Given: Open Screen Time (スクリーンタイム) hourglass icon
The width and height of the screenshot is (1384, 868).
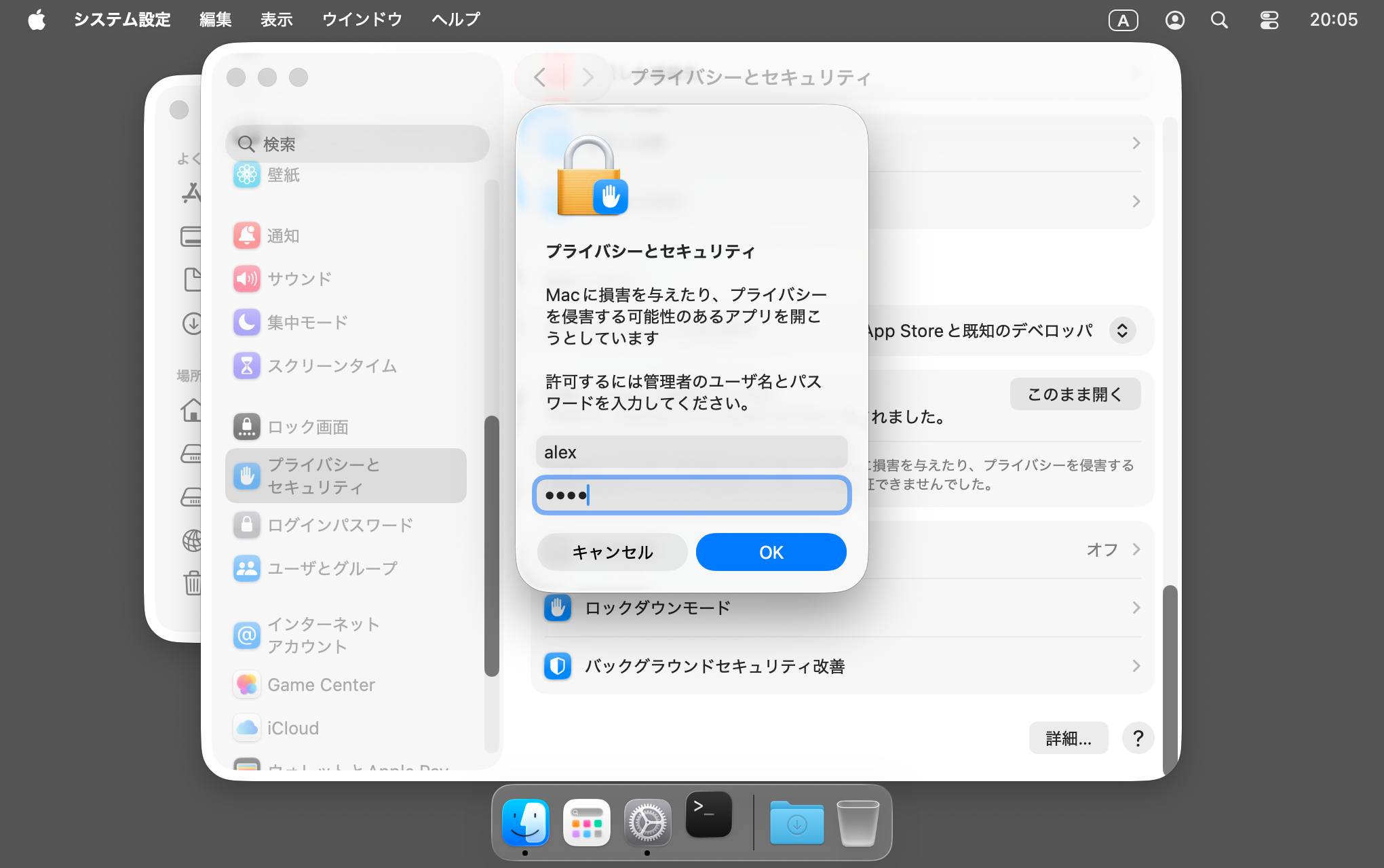Looking at the screenshot, I should (246, 366).
